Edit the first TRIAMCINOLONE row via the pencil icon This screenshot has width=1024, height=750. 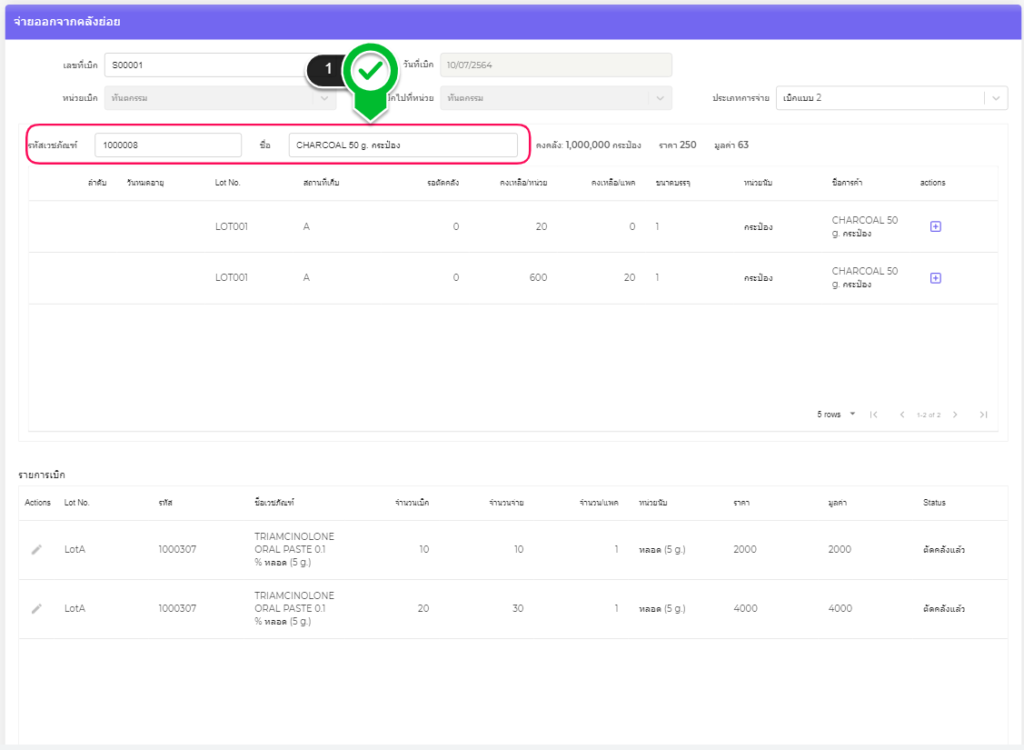click(x=37, y=550)
